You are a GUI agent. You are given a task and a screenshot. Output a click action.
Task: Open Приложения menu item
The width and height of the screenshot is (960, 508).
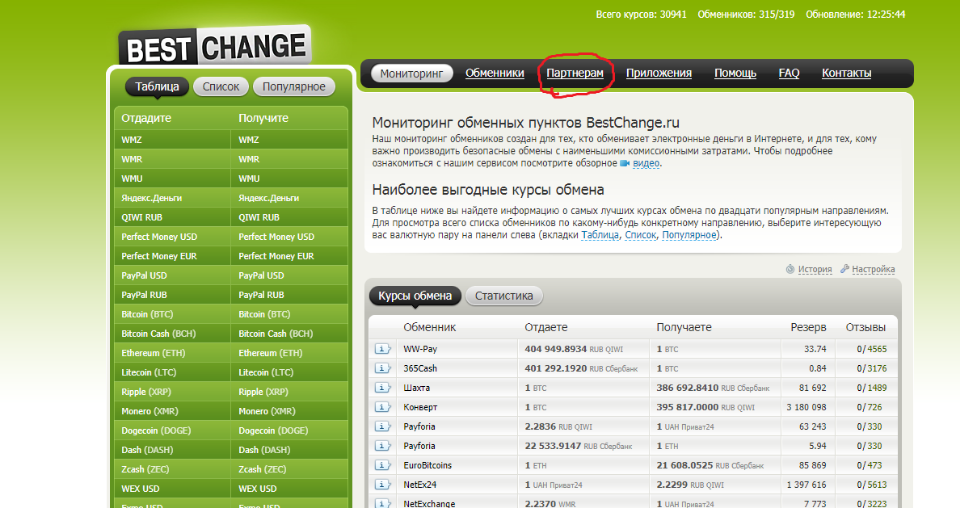point(659,73)
